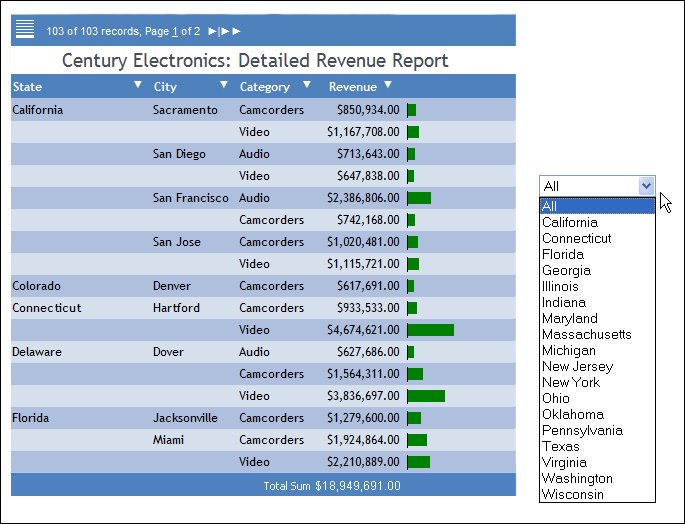Click the Hartford city cell

[x=176, y=308]
